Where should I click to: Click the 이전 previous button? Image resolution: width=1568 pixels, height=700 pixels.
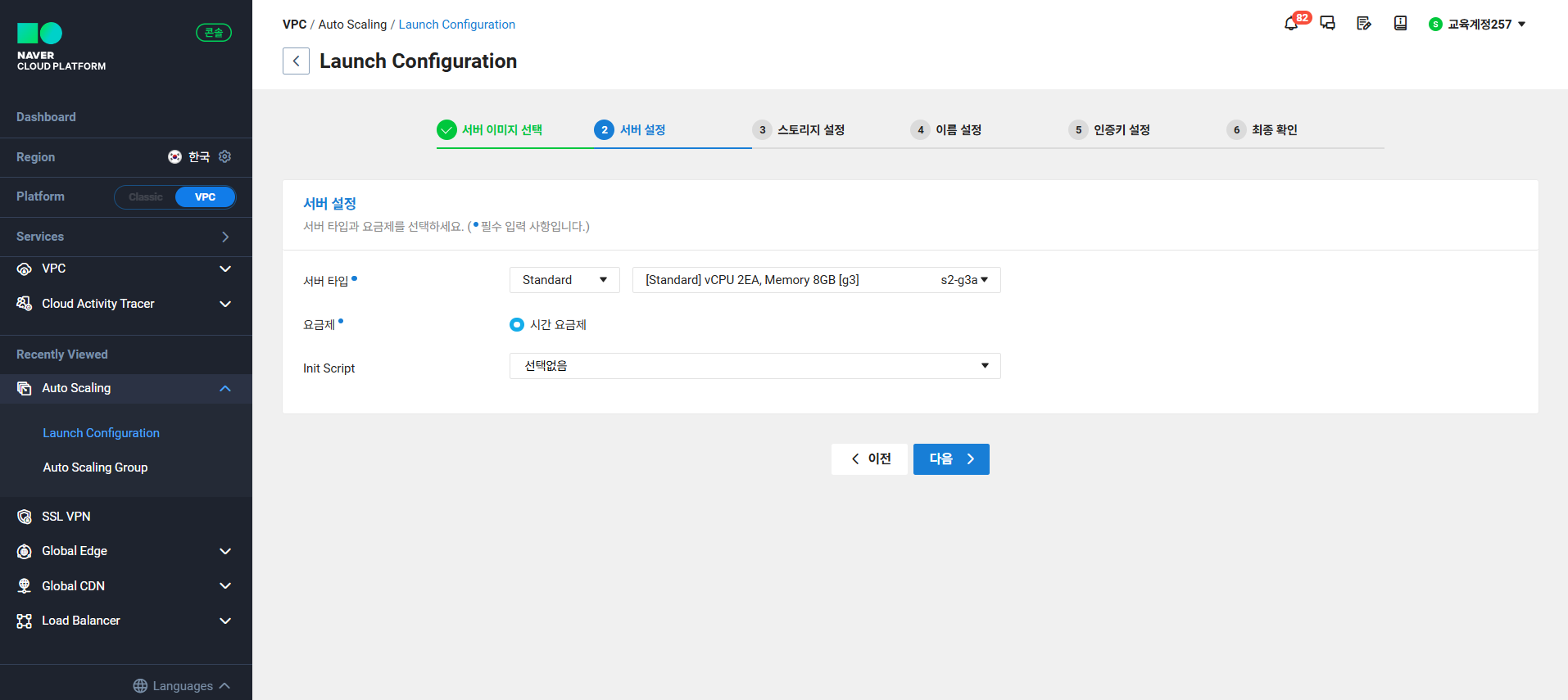pos(869,459)
